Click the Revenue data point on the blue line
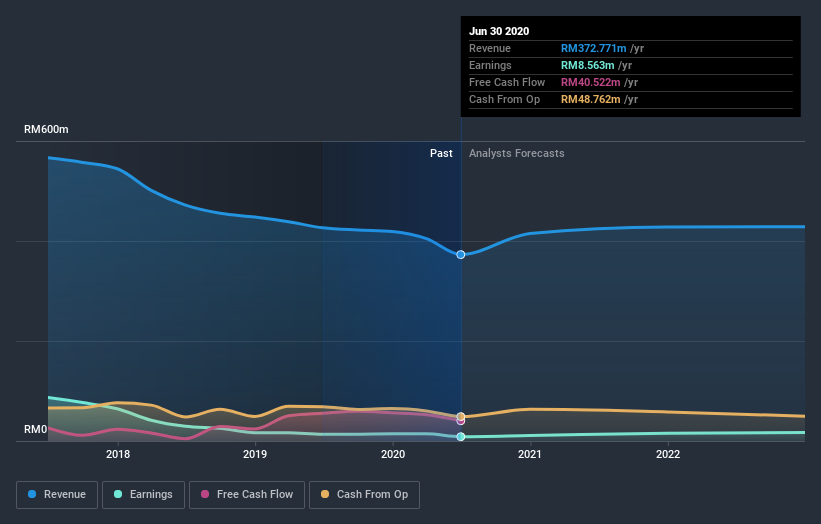Viewport: 821px width, 524px height. point(461,254)
